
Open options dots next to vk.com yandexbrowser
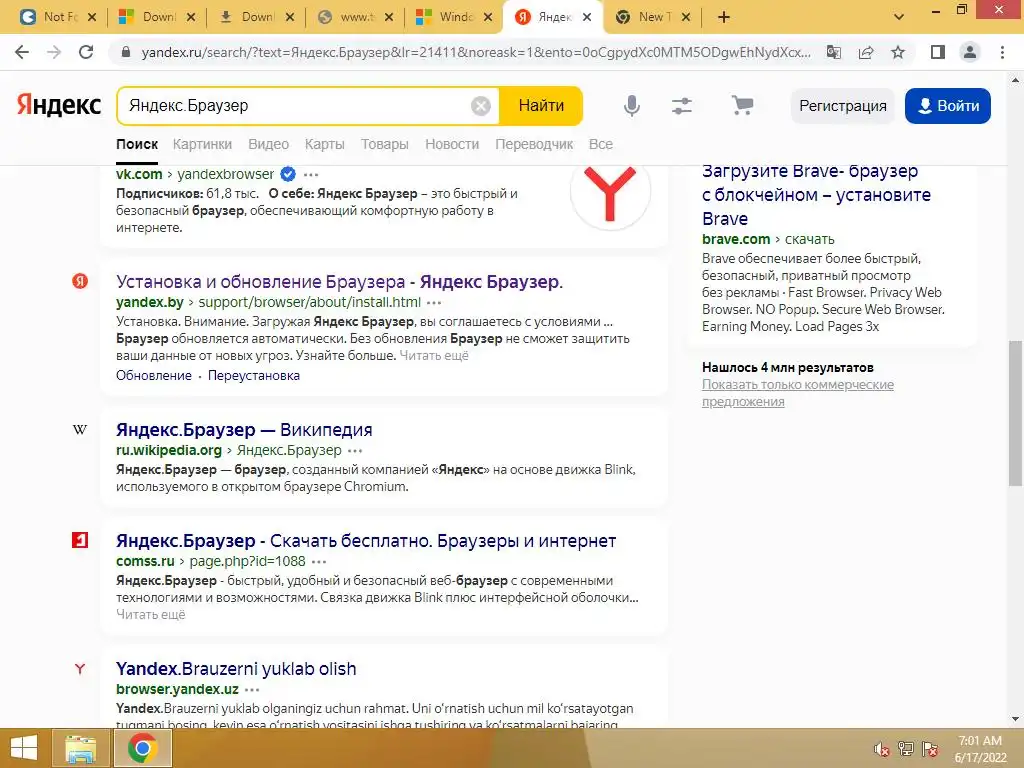pyautogui.click(x=312, y=174)
